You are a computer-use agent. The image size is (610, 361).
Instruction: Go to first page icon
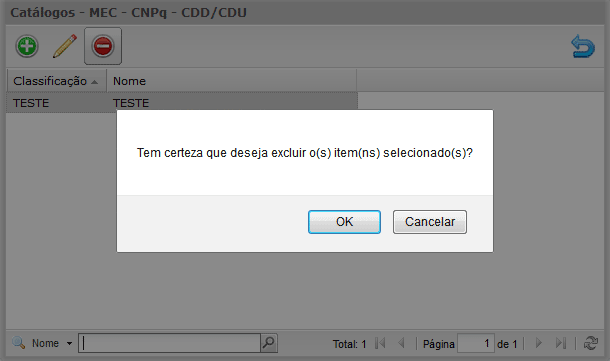tap(380, 343)
